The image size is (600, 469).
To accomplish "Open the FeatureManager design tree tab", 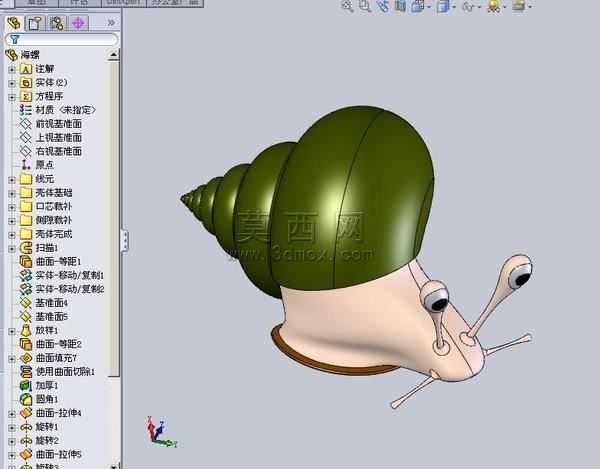I will (14, 23).
